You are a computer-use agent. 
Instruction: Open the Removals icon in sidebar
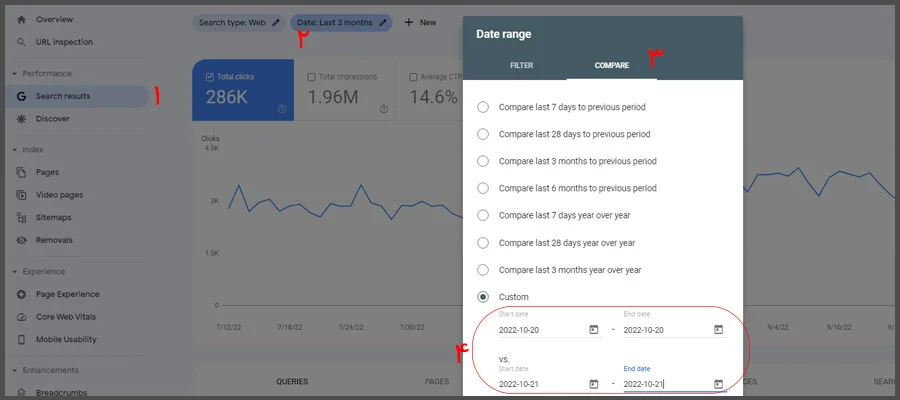(x=21, y=240)
